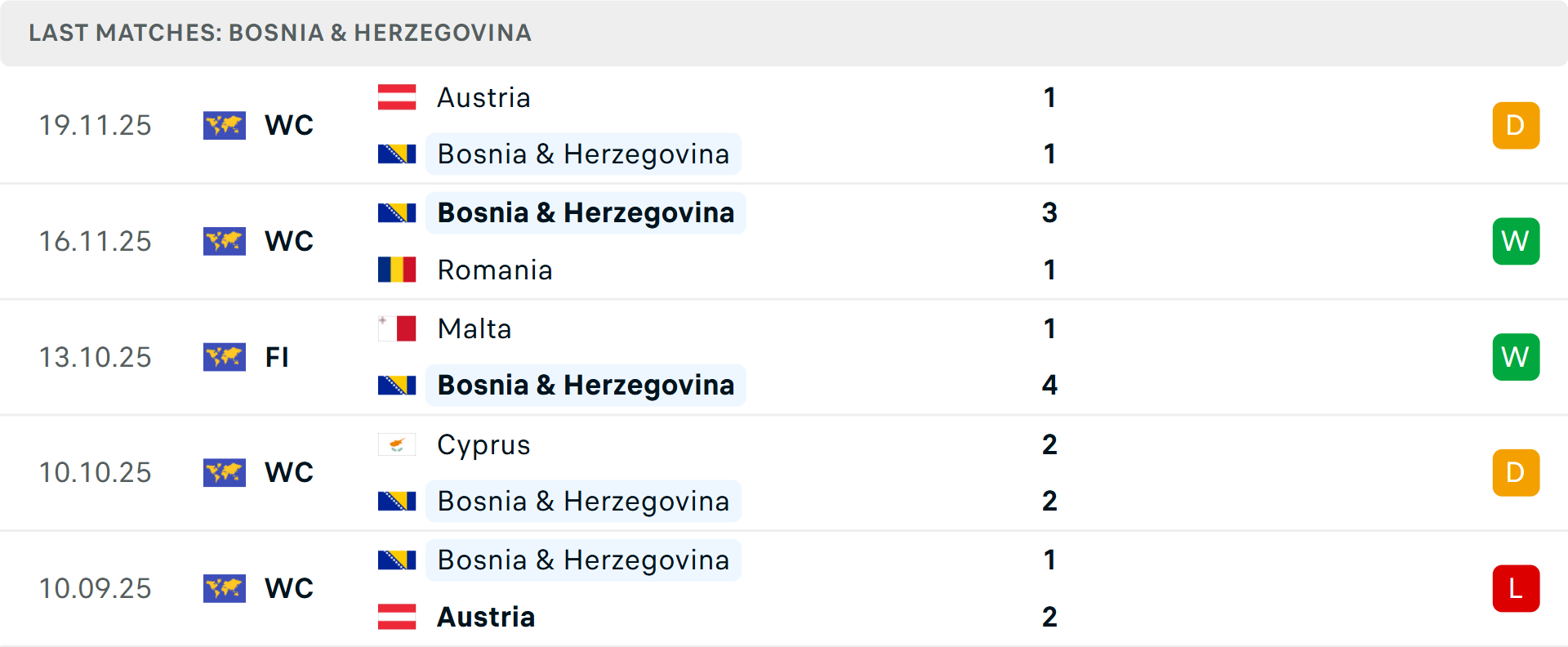1568x647 pixels.
Task: Click the Romania flag icon
Action: tap(397, 270)
